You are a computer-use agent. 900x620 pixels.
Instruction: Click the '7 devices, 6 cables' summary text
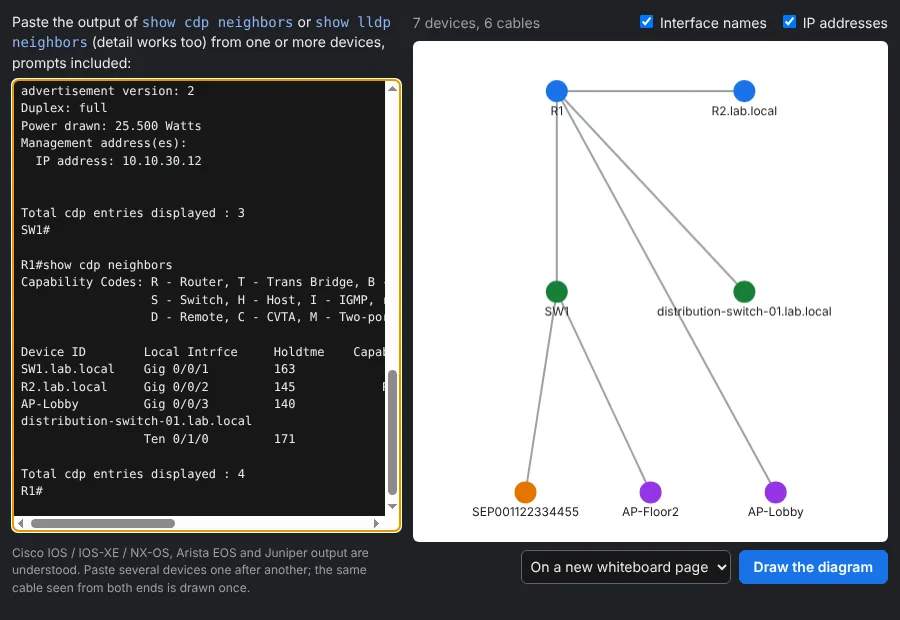(476, 23)
